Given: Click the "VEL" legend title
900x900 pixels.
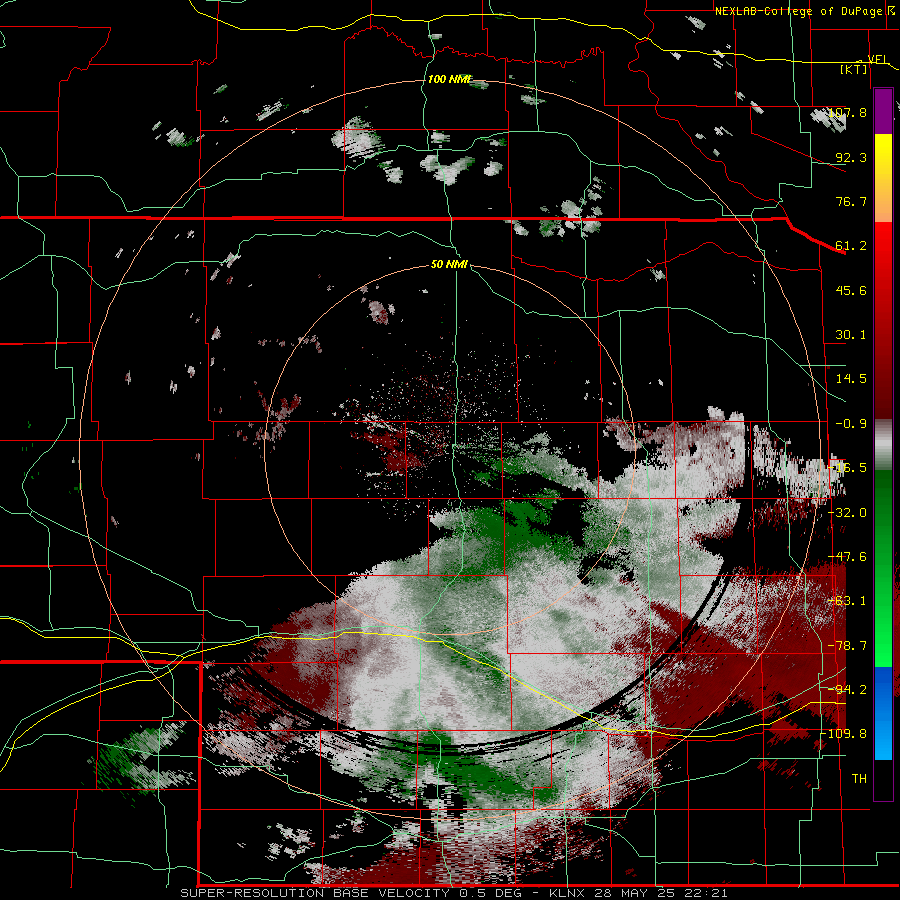Looking at the screenshot, I should 878,59.
